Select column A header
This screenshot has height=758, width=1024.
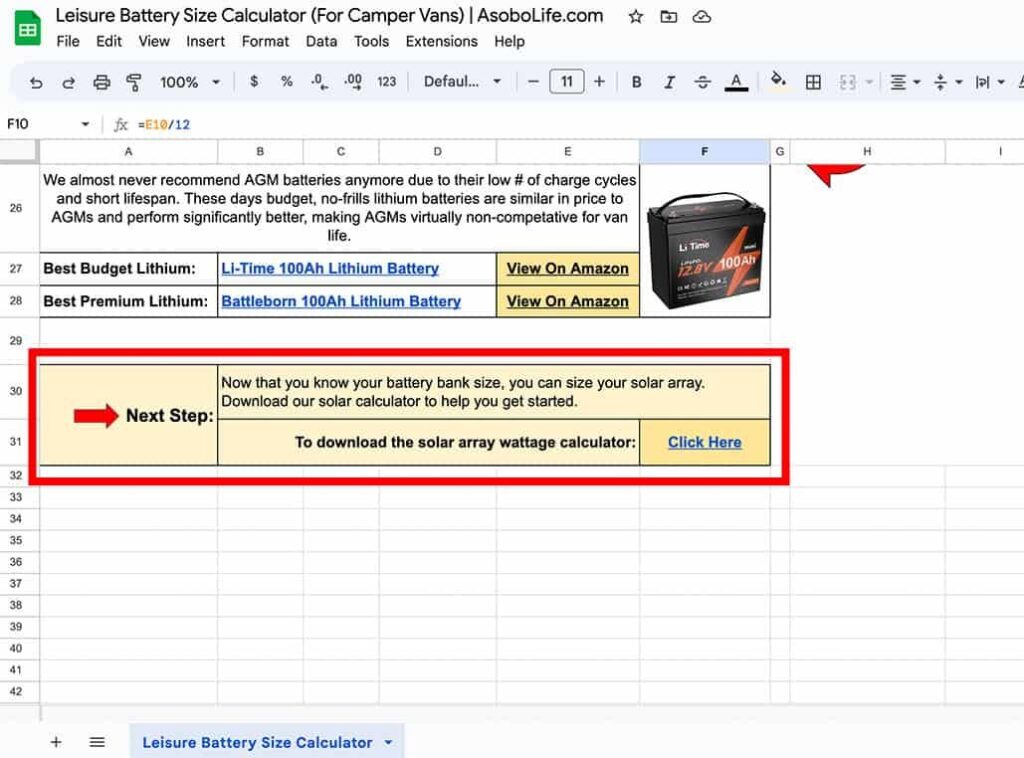tap(129, 151)
